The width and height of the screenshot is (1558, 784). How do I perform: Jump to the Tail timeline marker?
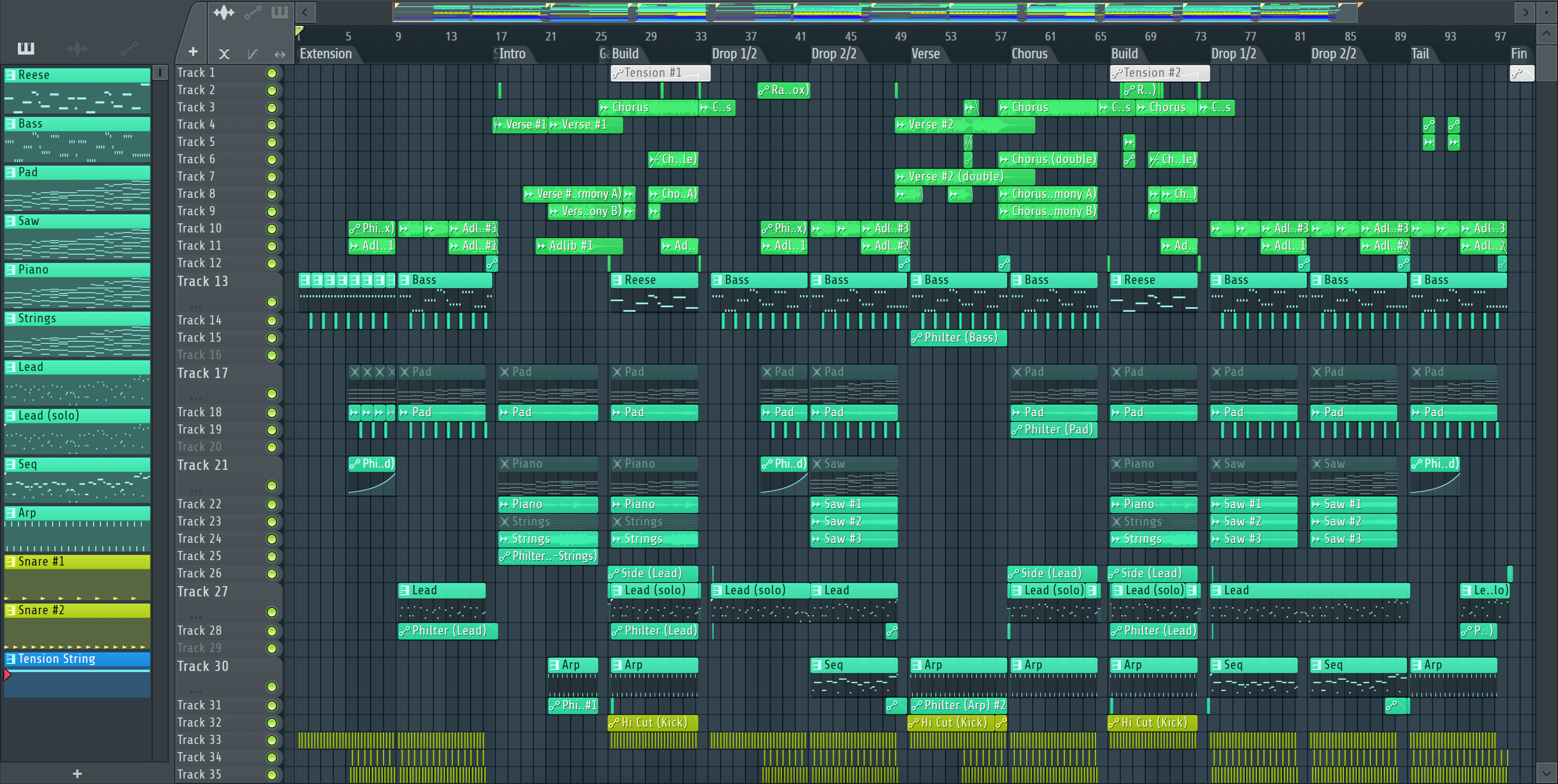click(x=1420, y=54)
